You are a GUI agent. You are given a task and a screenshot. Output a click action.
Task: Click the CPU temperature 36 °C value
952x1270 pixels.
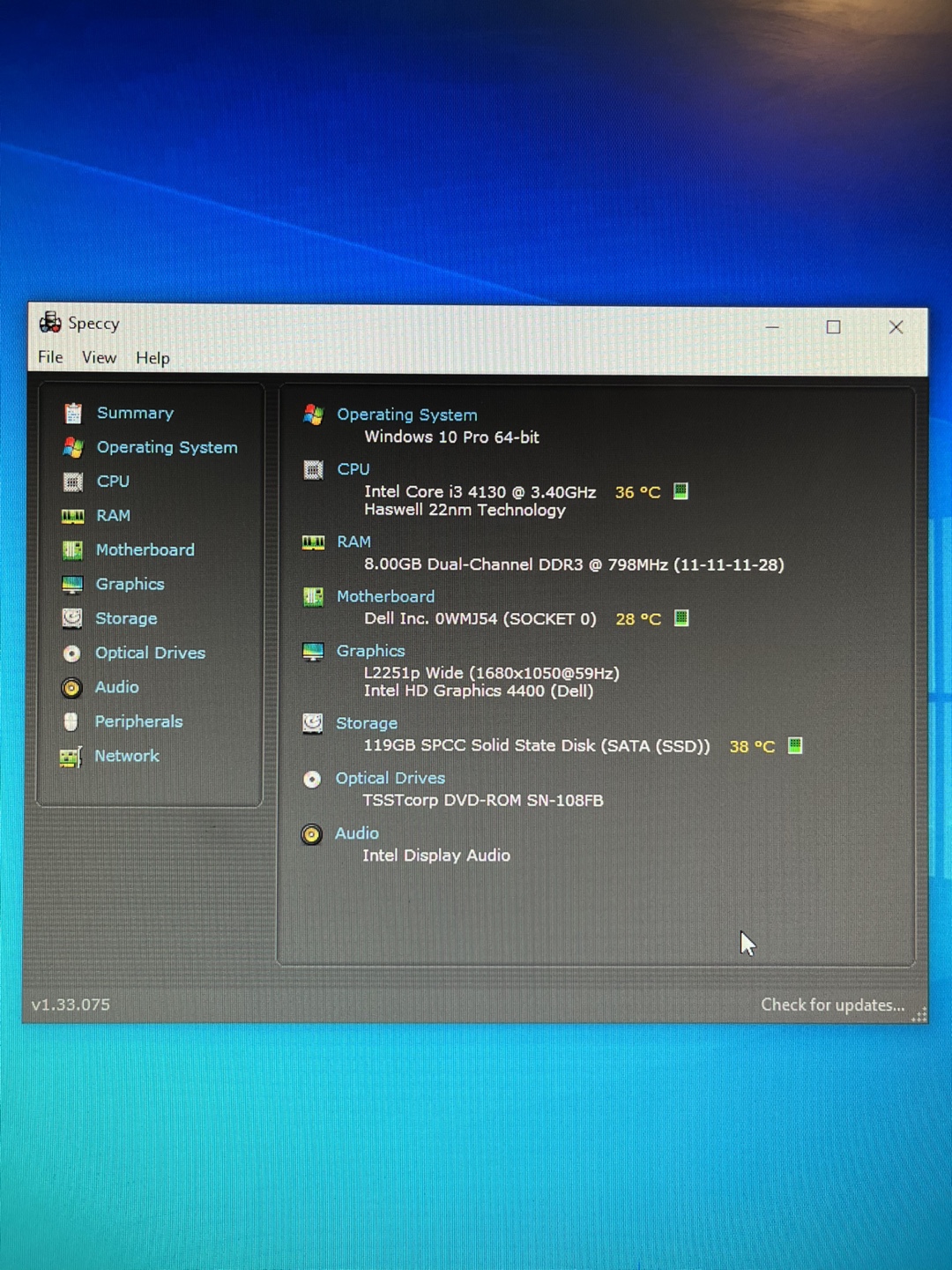(x=637, y=492)
